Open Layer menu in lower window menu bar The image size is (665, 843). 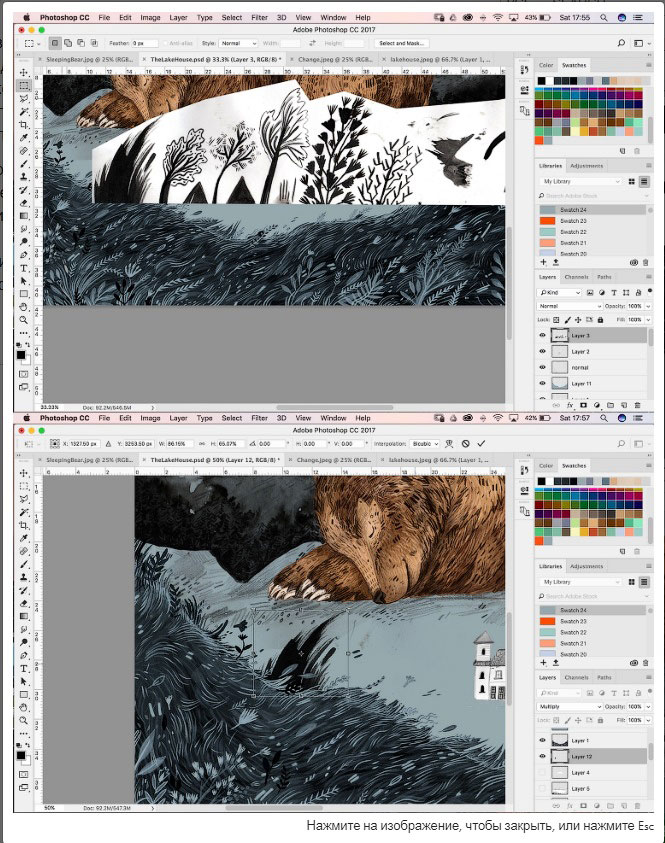[178, 418]
